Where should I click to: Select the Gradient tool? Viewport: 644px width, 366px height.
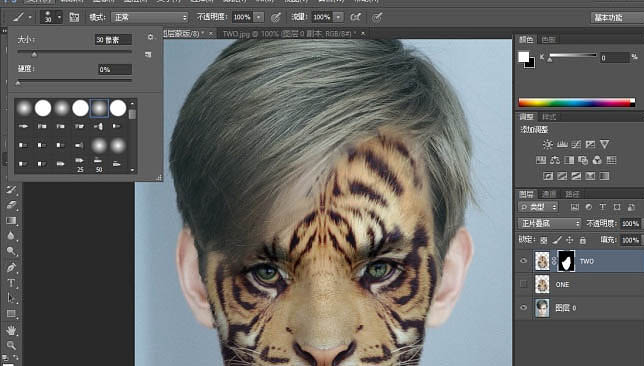click(x=11, y=221)
